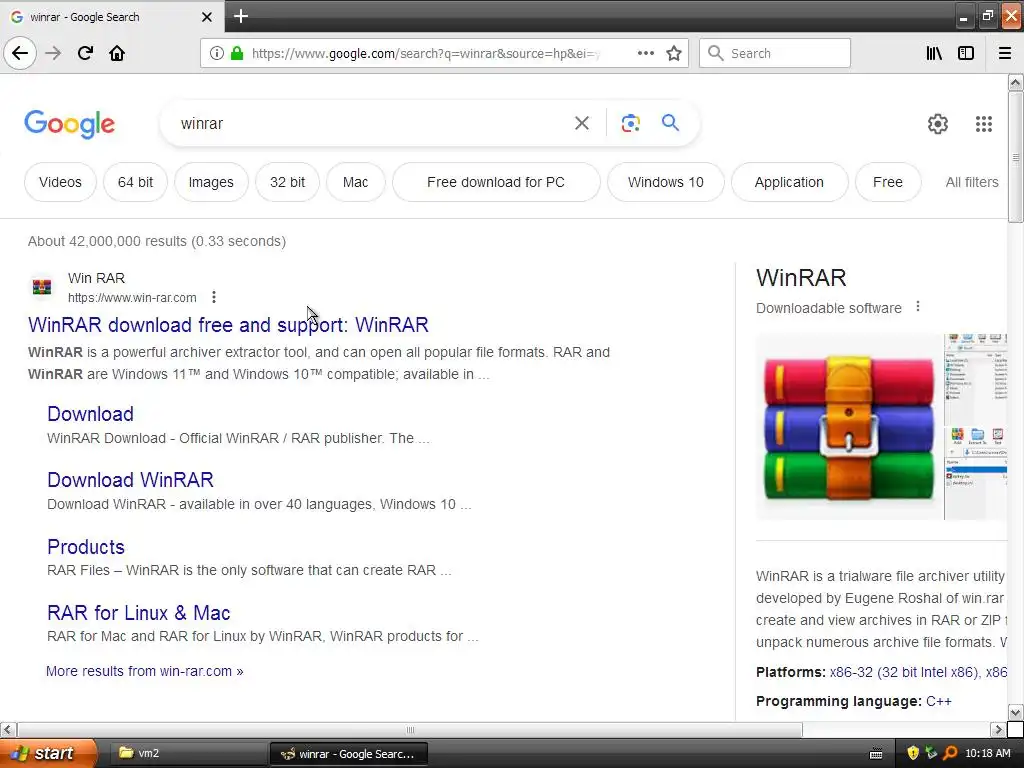The height and width of the screenshot is (768, 1024).
Task: Click the Firefox Search field
Action: [x=775, y=53]
